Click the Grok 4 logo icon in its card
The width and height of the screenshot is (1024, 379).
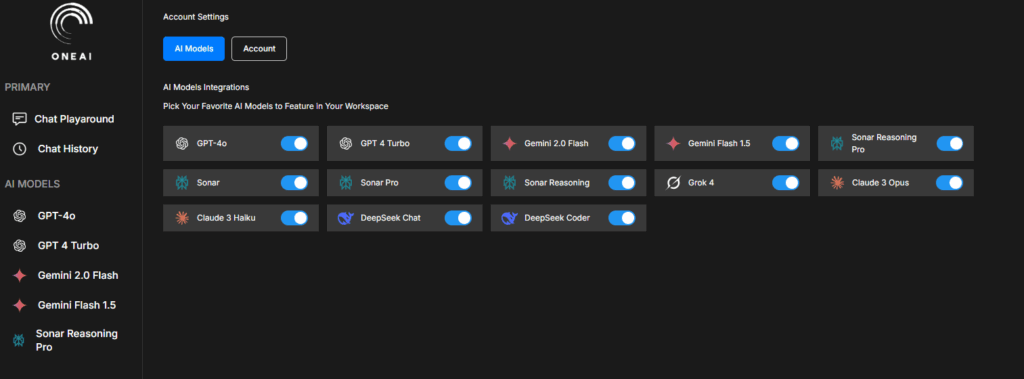pos(673,183)
